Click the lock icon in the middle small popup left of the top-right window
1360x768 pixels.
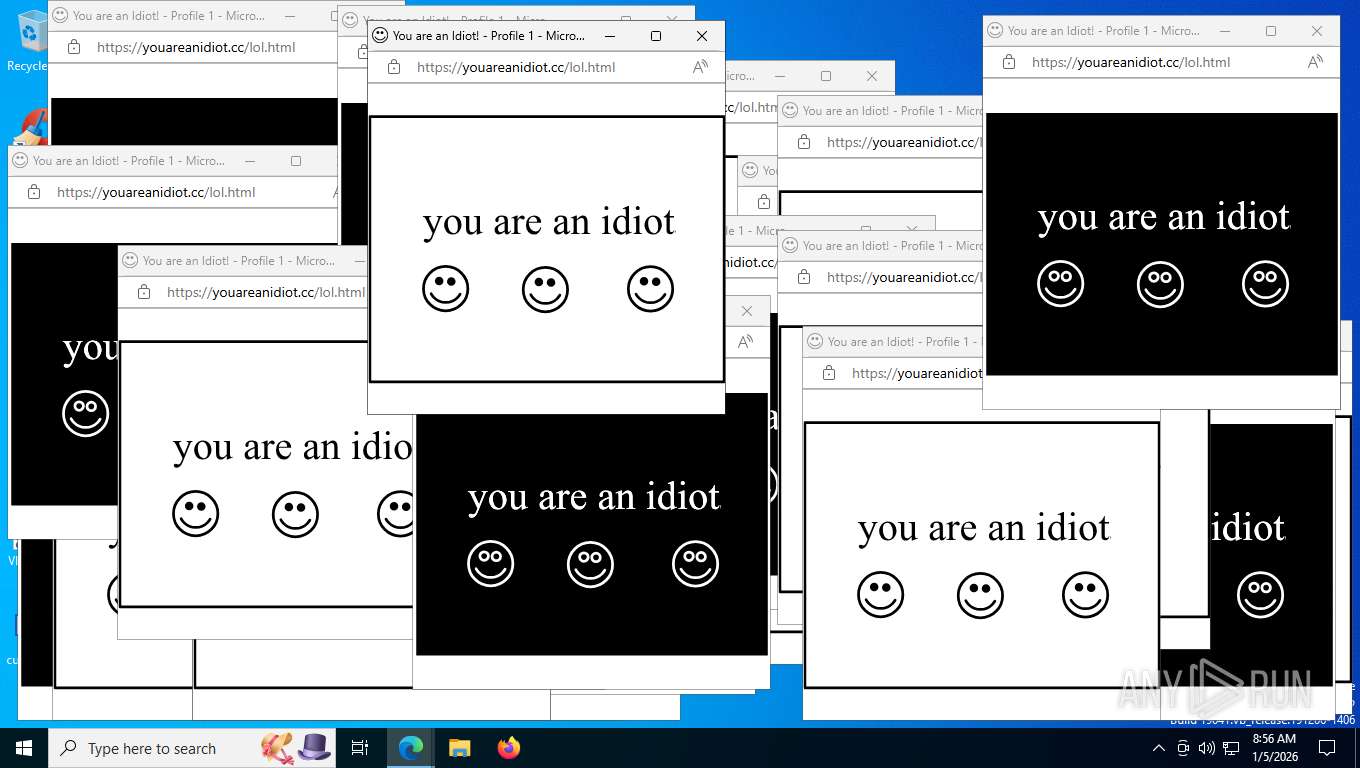click(x=804, y=277)
